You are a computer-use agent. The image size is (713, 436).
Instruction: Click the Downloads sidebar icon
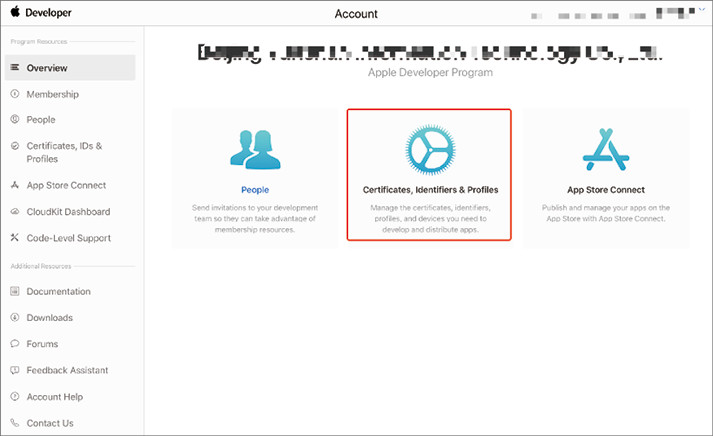[15, 318]
